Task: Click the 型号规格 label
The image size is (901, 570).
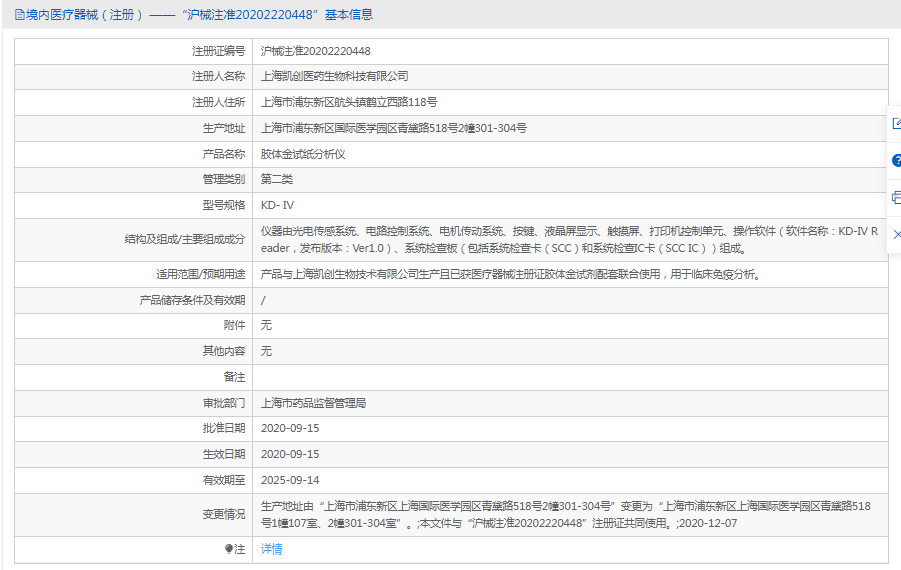Action: coord(224,205)
